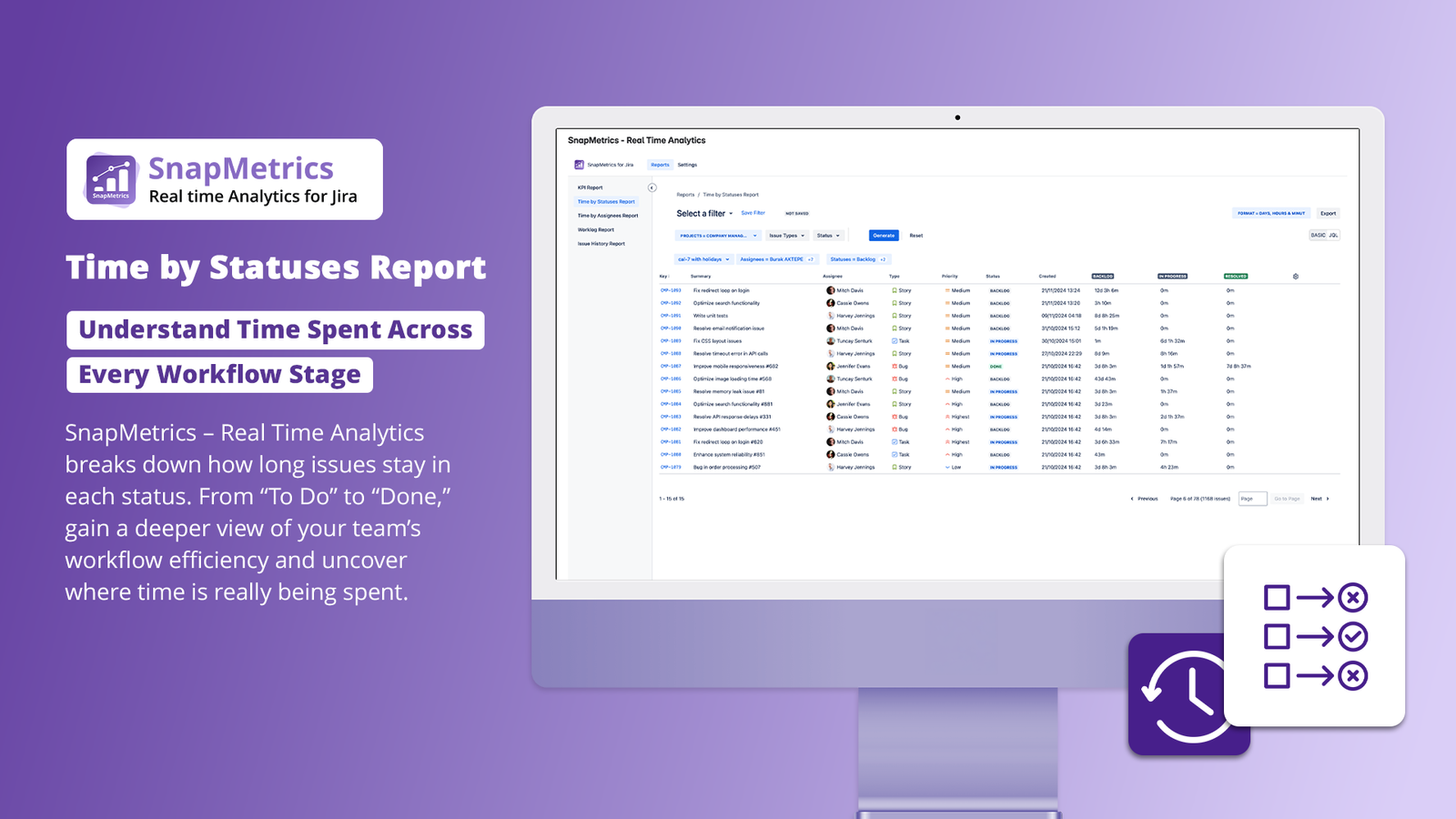This screenshot has height=819, width=1456.
Task: Click the Created column header
Action: pos(1047,276)
